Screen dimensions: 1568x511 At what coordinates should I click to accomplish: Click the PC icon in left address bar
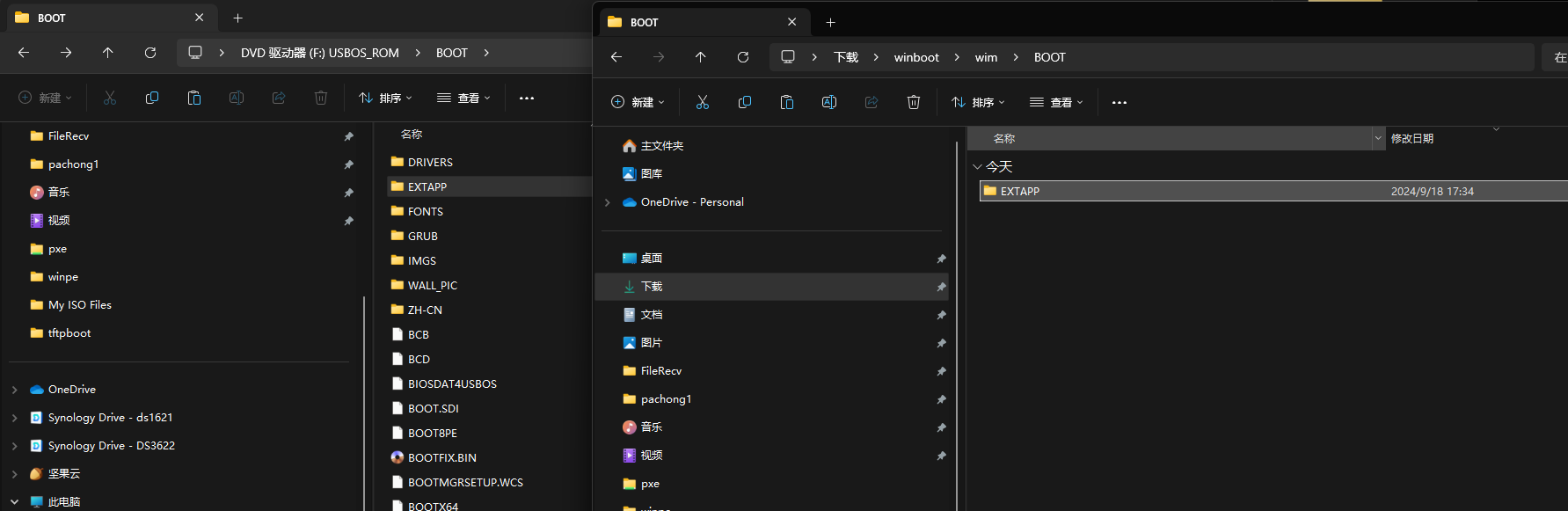pyautogui.click(x=195, y=53)
